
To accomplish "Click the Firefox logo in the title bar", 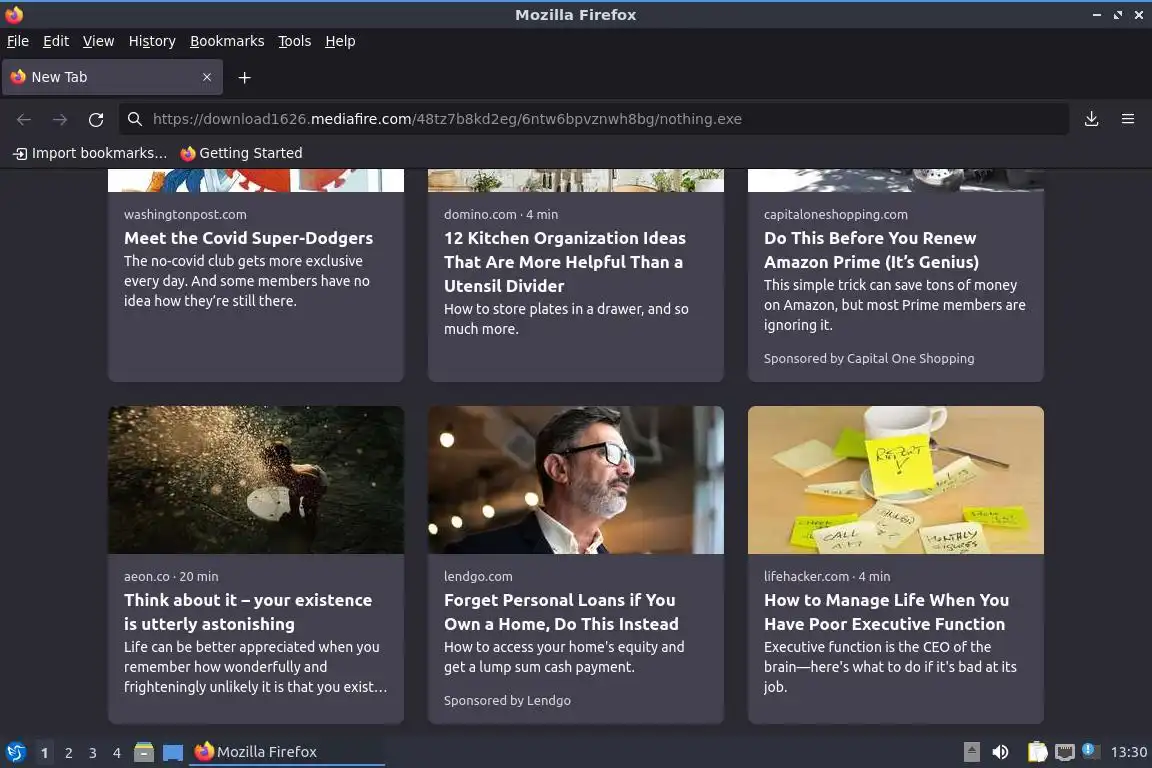I will (x=14, y=15).
